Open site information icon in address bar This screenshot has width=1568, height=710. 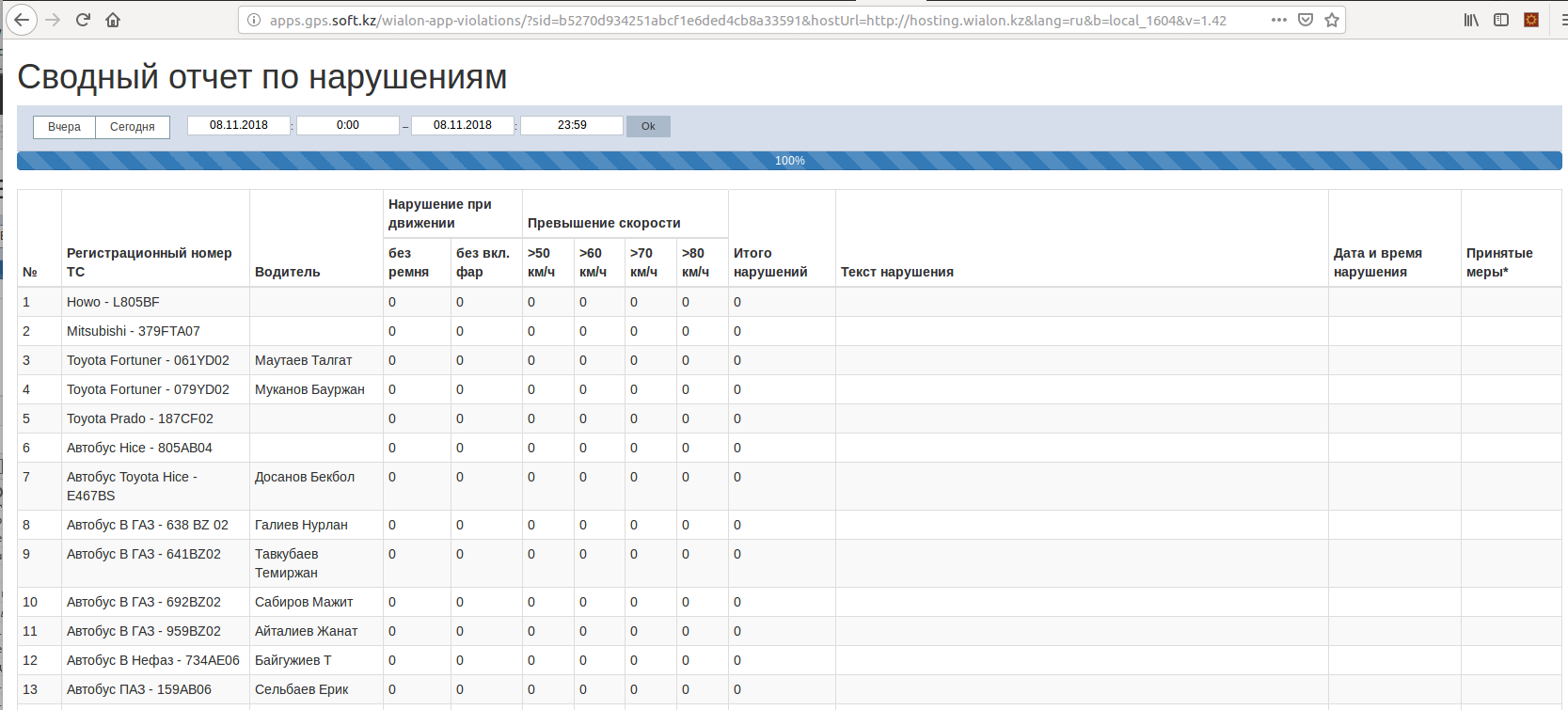pyautogui.click(x=254, y=20)
